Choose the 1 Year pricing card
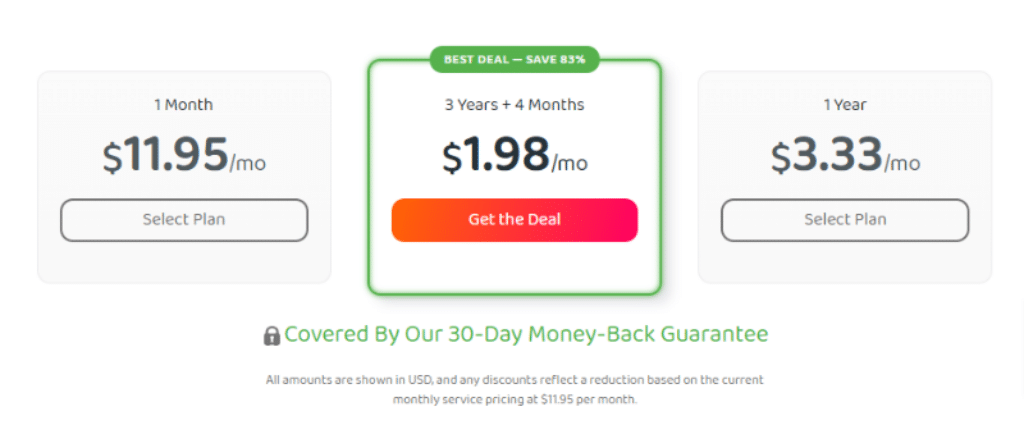1024x425 pixels. [x=845, y=177]
